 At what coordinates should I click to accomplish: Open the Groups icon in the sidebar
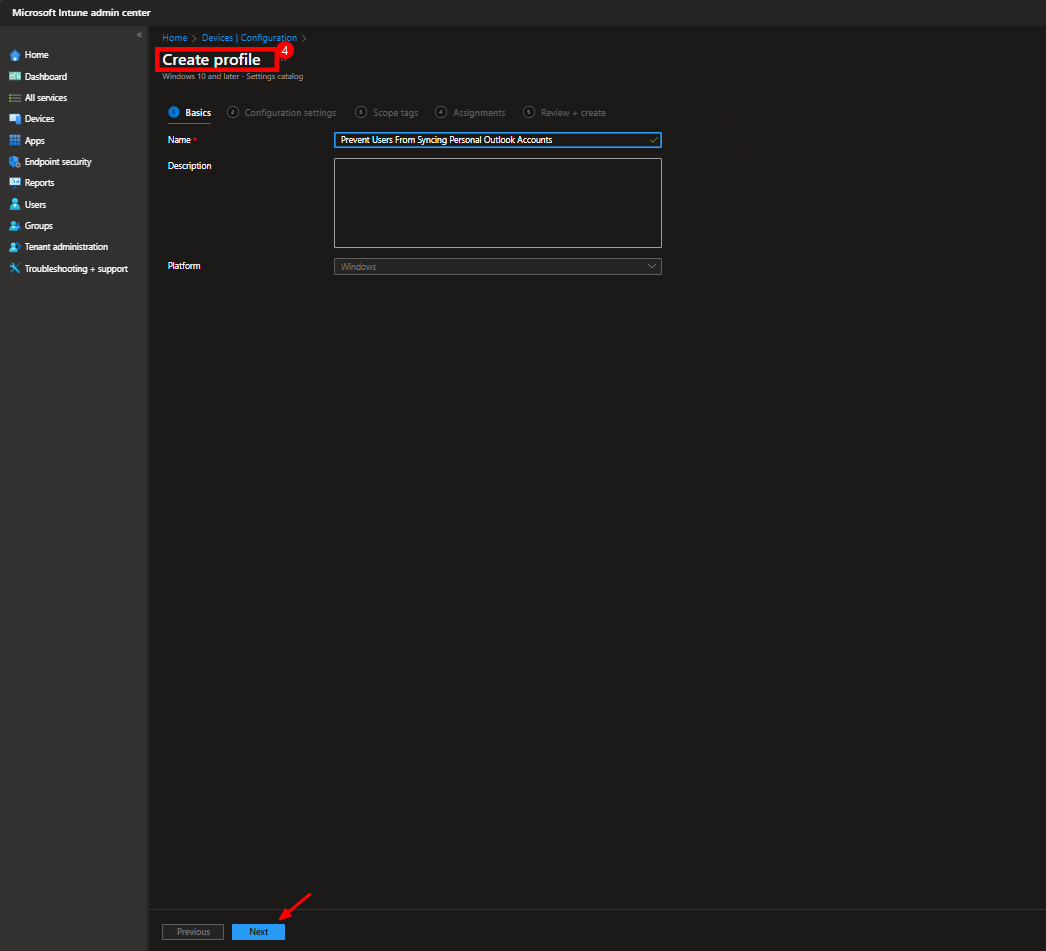(15, 226)
